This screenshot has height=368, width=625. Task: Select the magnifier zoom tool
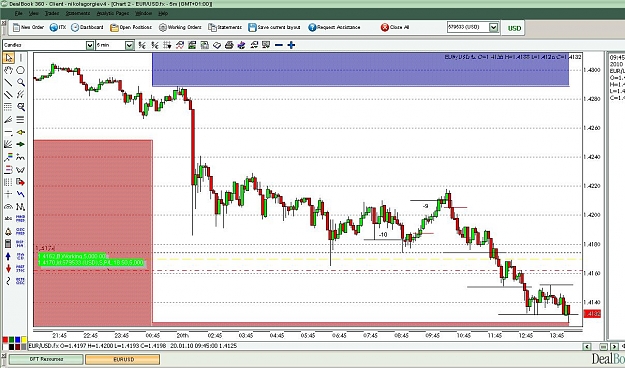(x=20, y=83)
